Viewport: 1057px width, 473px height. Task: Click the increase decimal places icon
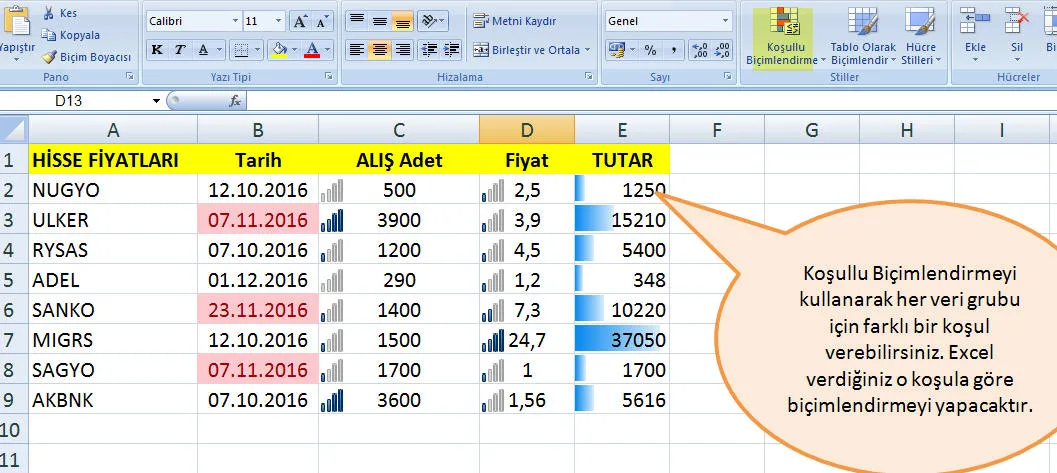pos(699,50)
